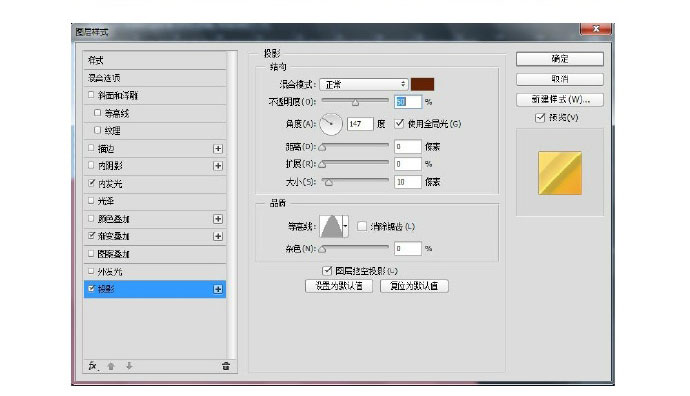
Task: Click 设置为默认值 button
Action: (339, 286)
